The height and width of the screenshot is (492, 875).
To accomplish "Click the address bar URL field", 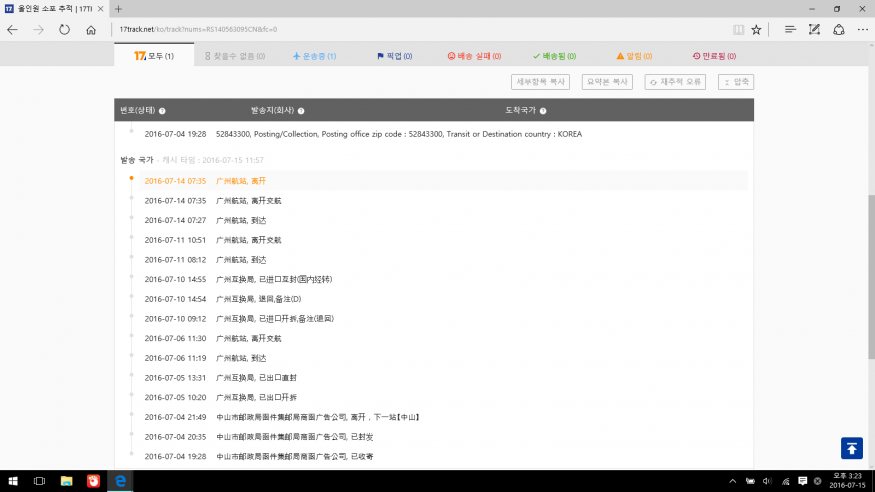I will [400, 30].
